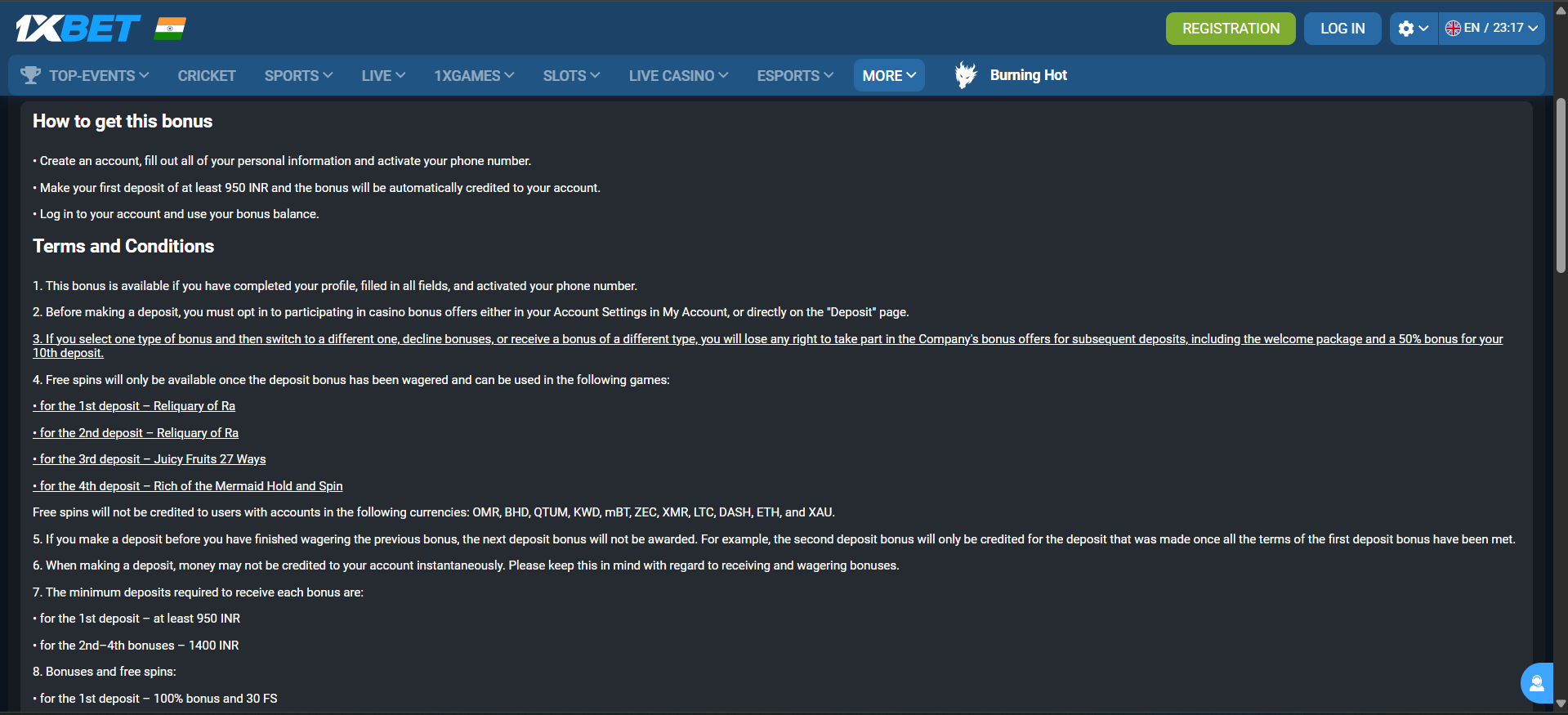This screenshot has height=715, width=1568.
Task: Open the LIVE CASINO dropdown
Action: point(677,74)
